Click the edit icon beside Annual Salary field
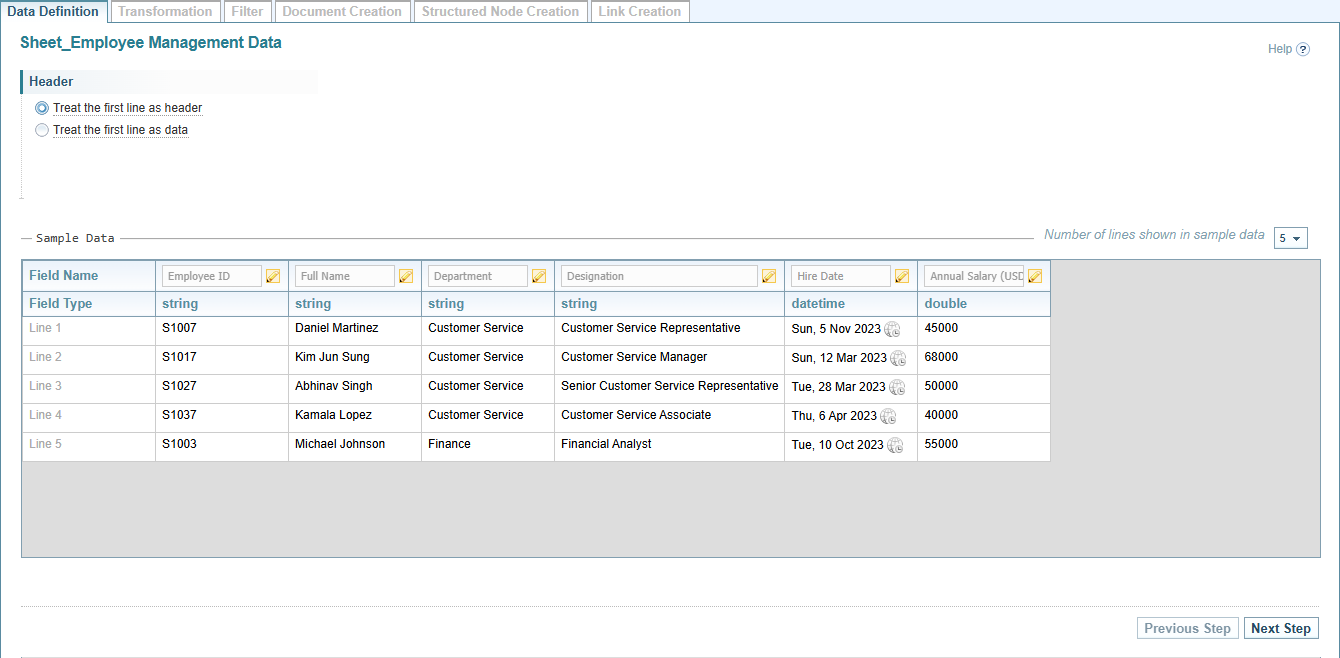 pyautogui.click(x=1035, y=277)
